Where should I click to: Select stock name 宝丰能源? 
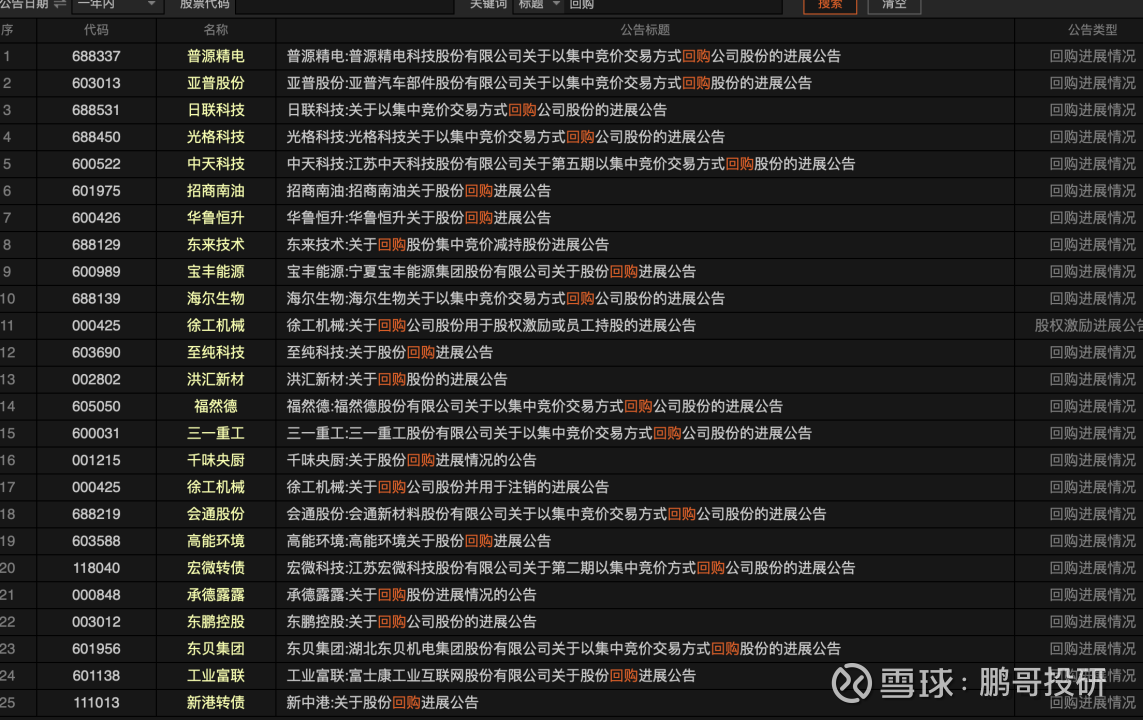(216, 272)
